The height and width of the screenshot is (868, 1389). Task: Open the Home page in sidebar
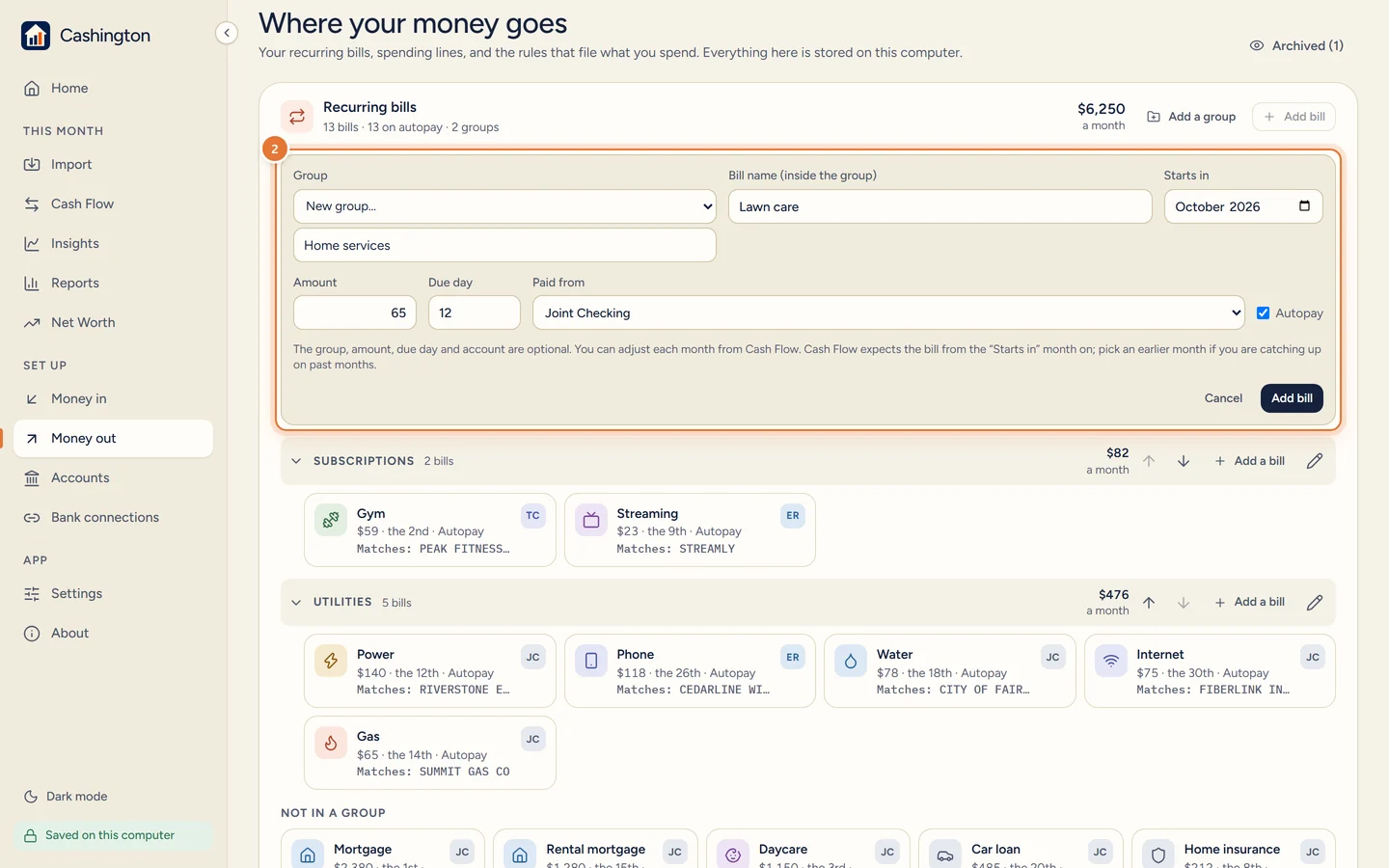coord(113,88)
